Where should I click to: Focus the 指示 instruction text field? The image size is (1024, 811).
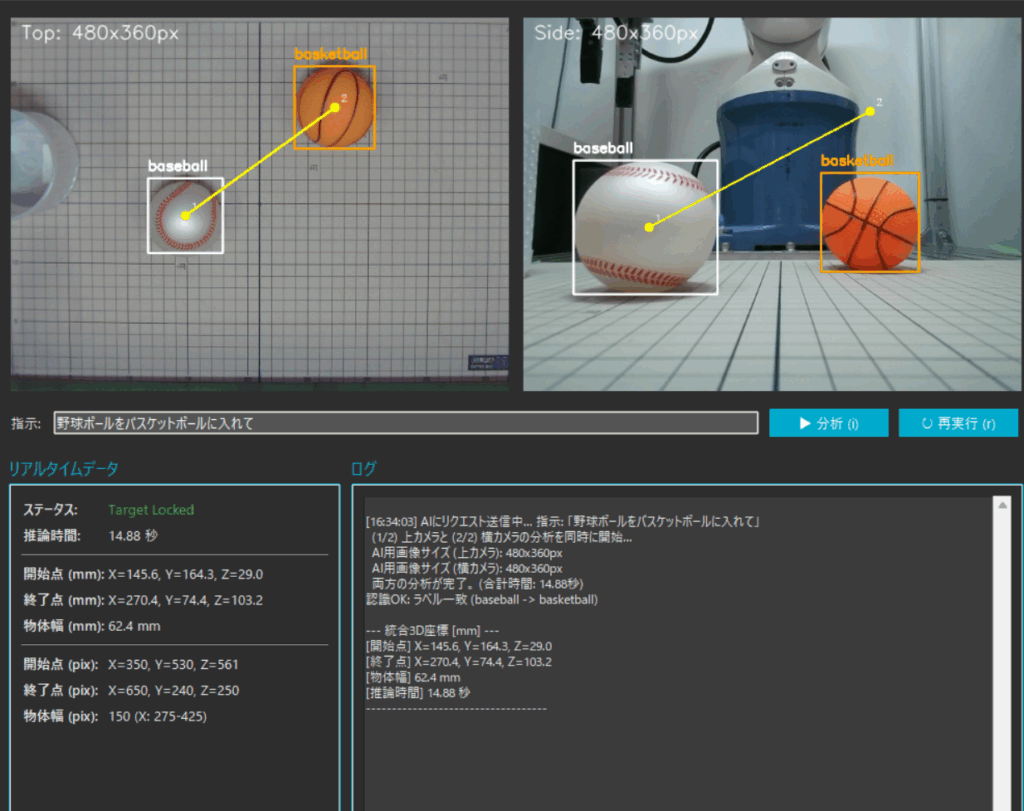404,423
